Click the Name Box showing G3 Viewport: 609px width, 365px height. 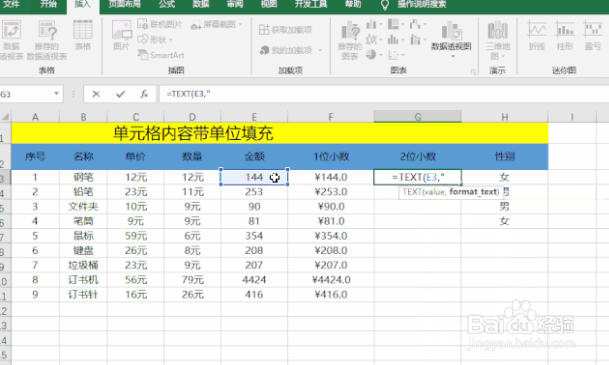click(25, 94)
